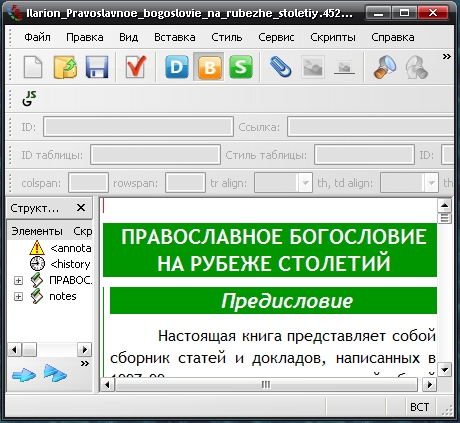
Task: Minimize the window
Action: (x=378, y=13)
